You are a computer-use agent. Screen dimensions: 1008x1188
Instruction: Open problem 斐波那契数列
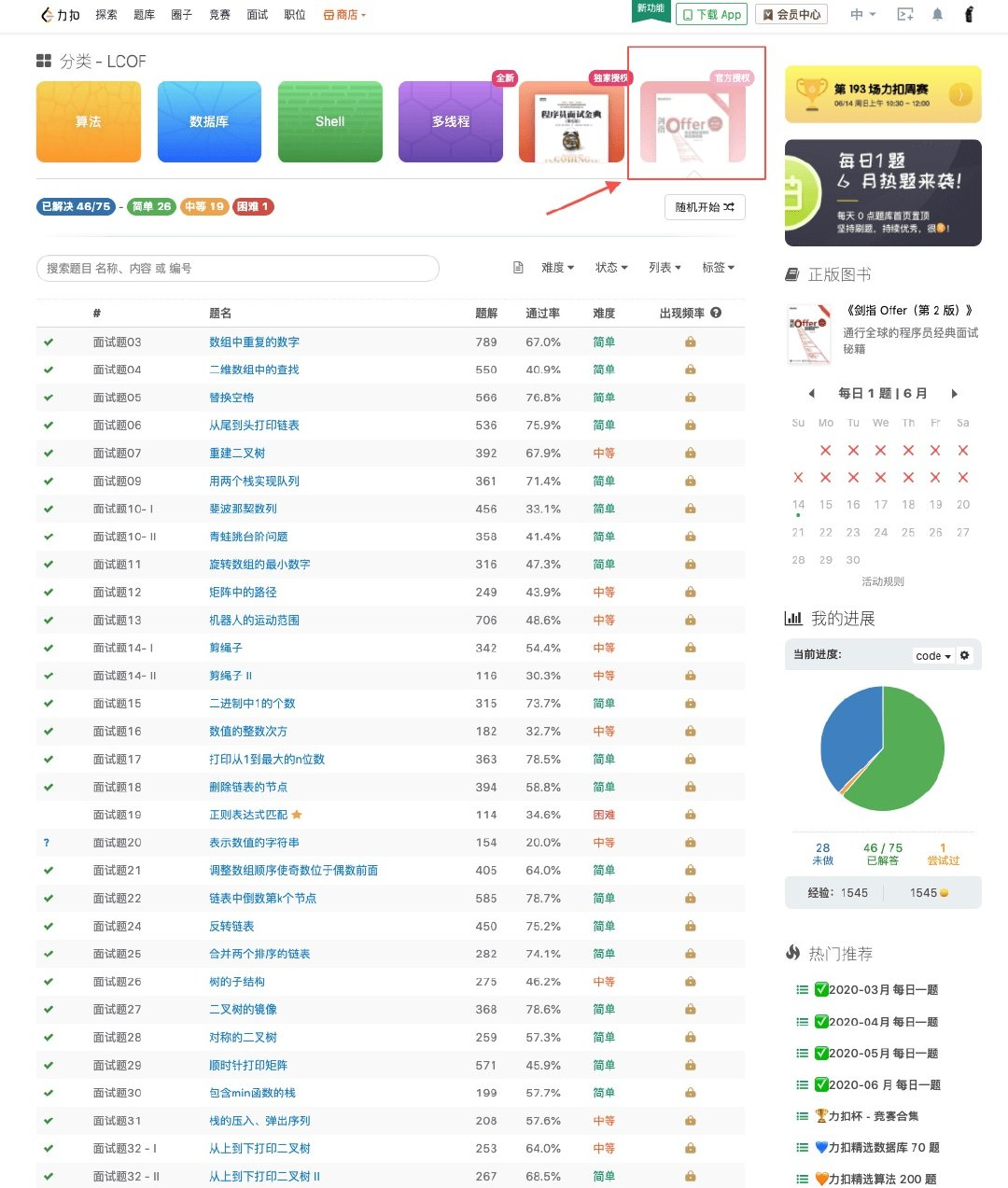click(243, 510)
